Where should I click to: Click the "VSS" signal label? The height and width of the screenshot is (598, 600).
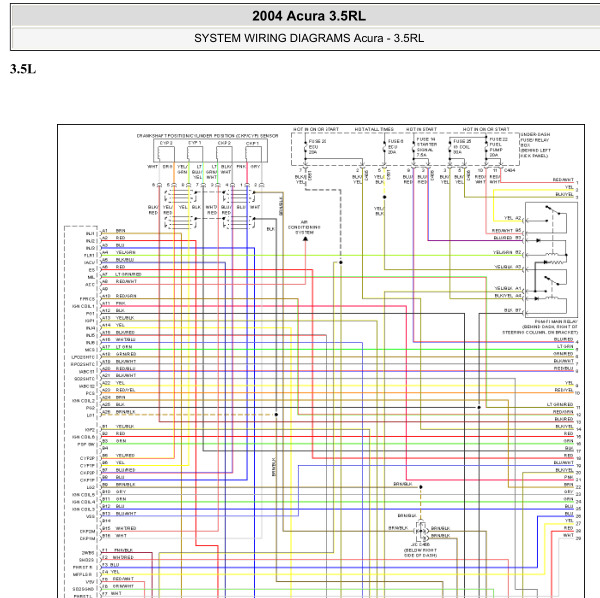[x=90, y=517]
